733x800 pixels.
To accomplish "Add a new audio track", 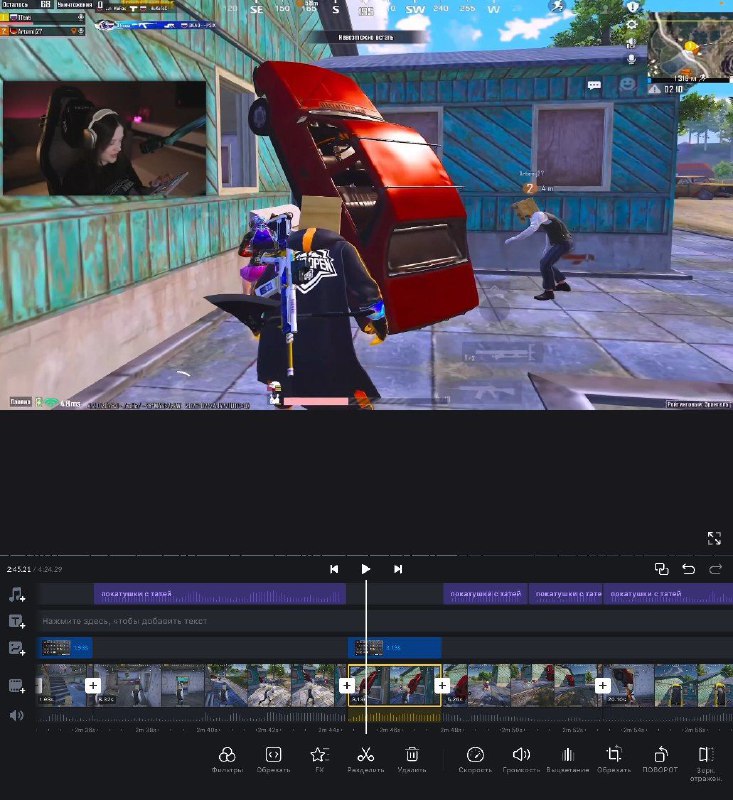I will 16,595.
